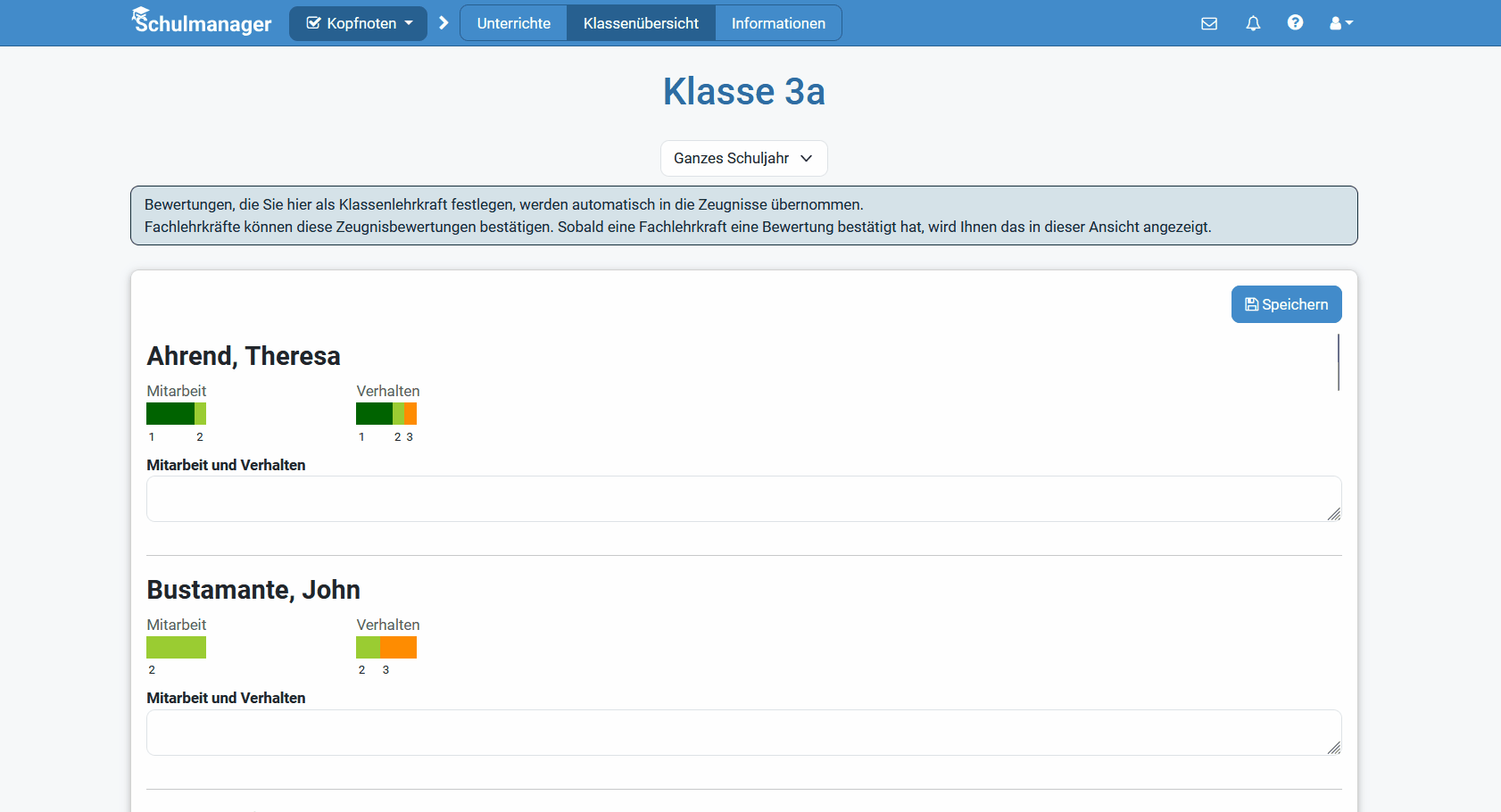Go to Schulmanager home logo
The image size is (1501, 812).
(202, 21)
